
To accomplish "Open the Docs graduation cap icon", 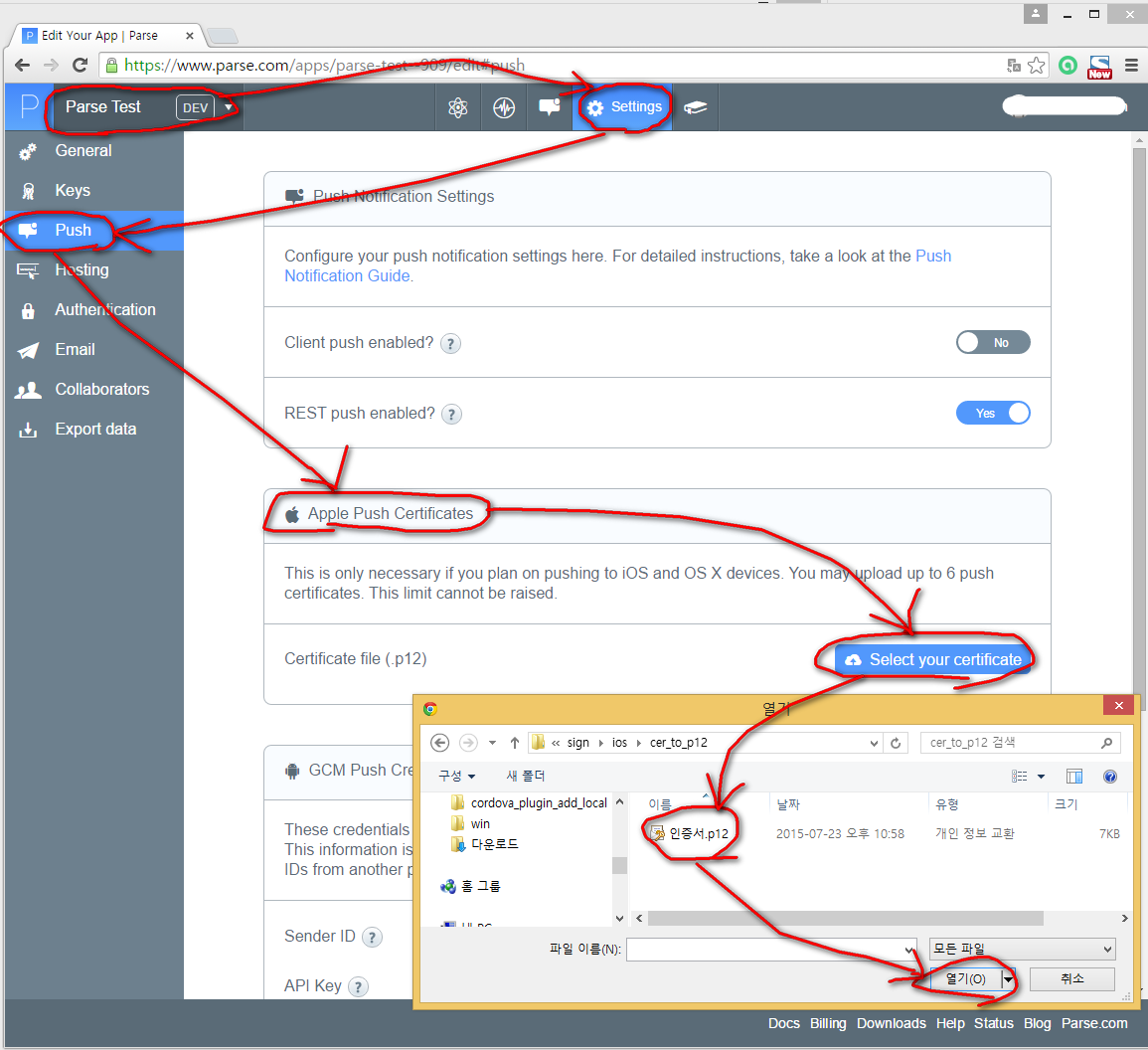I will pos(696,107).
